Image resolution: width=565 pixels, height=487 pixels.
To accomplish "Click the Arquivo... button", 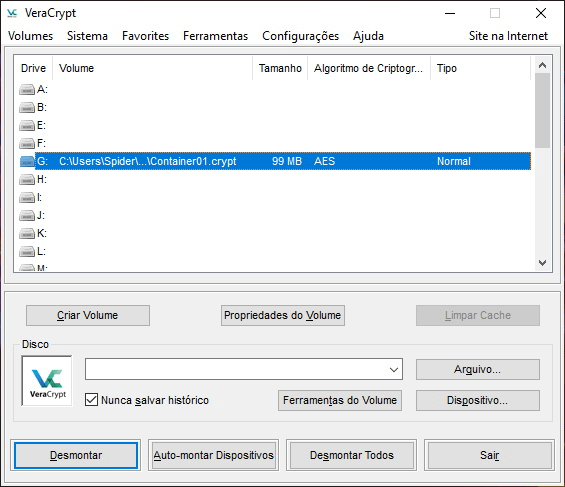I will tap(477, 370).
